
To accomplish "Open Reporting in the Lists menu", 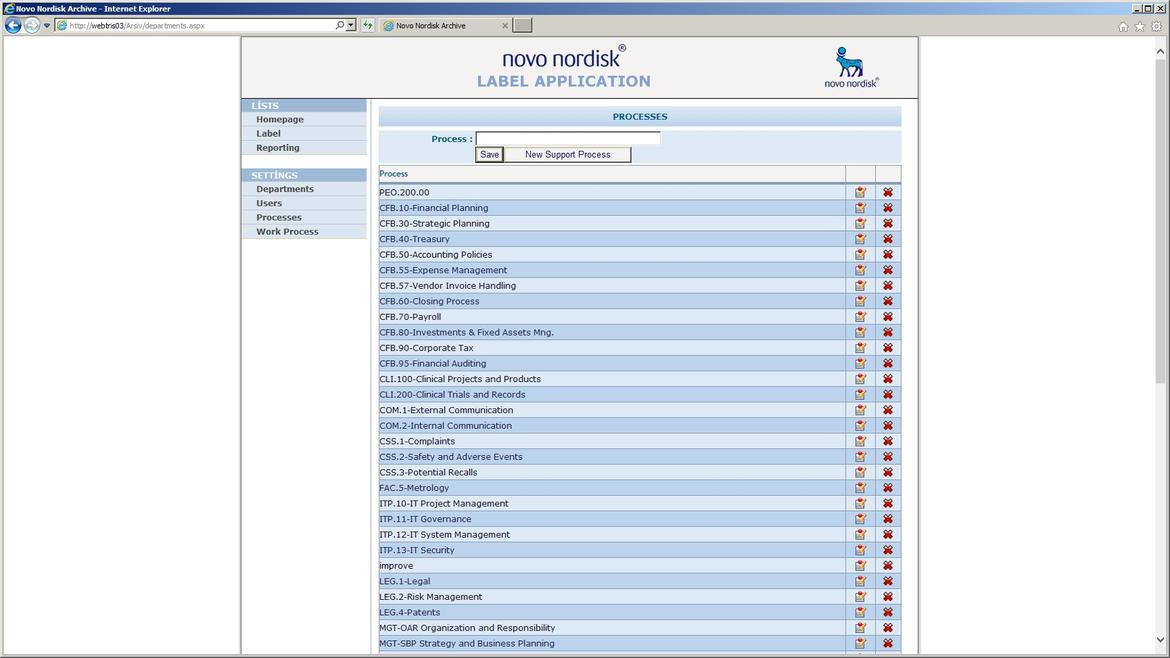I will [278, 148].
